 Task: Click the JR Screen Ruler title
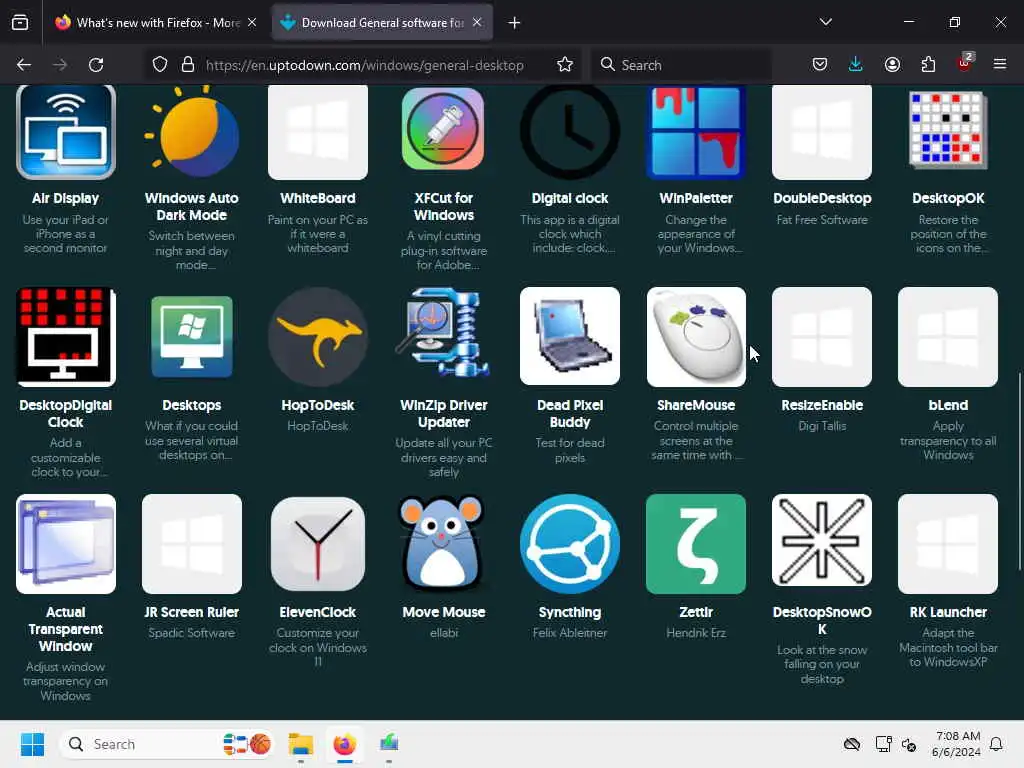(x=191, y=612)
